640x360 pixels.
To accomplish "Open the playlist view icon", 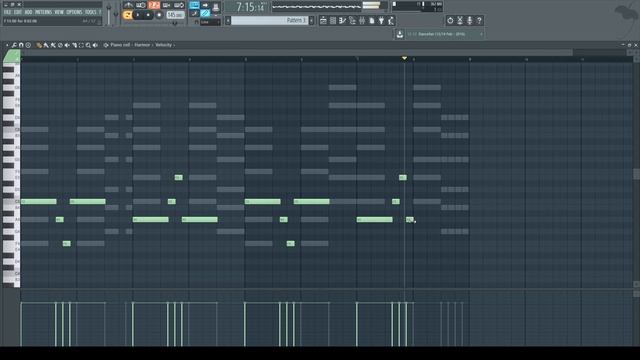I will click(x=323, y=20).
